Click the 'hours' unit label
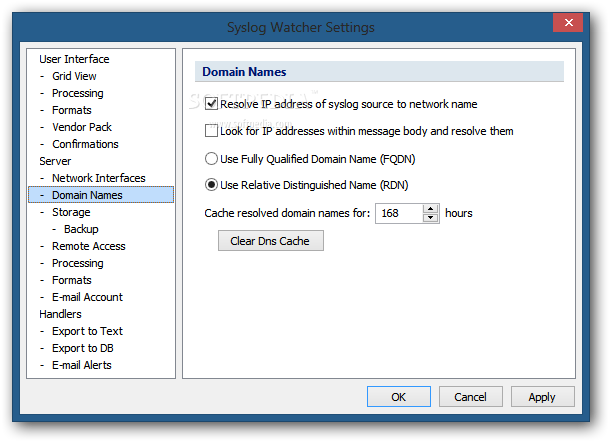This screenshot has width=610, height=442. (459, 213)
